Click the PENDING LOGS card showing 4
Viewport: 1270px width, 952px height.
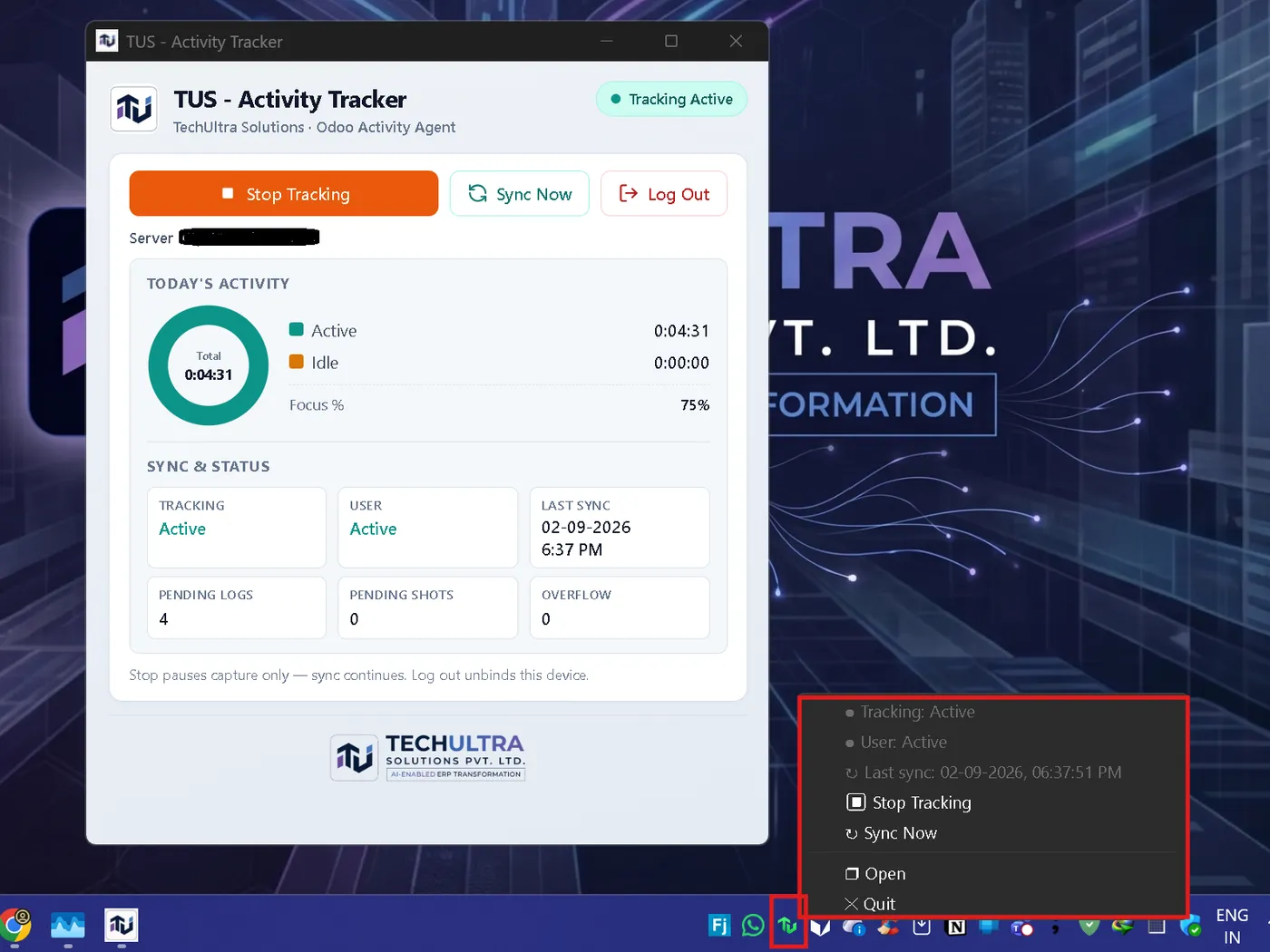[x=237, y=607]
